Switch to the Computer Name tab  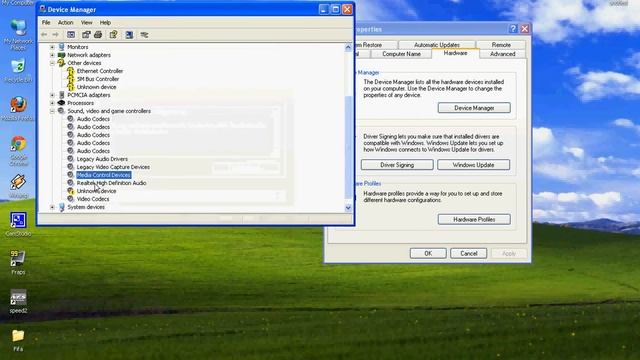(401, 54)
